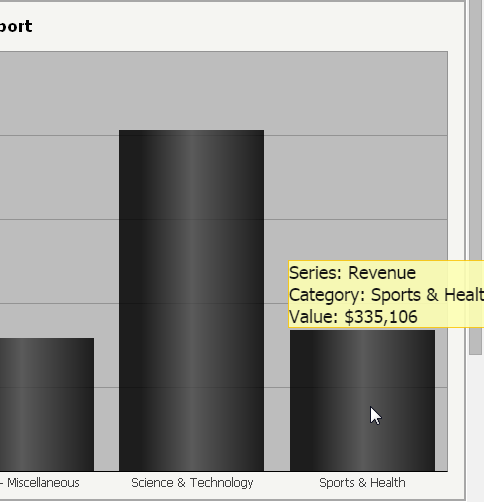Click the top edge of Sports & Health bar
This screenshot has width=484, height=502.
[x=362, y=331]
